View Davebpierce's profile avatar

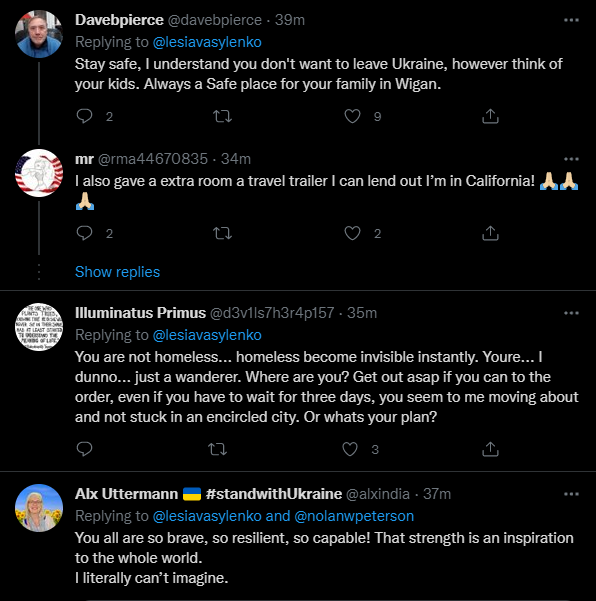click(39, 34)
